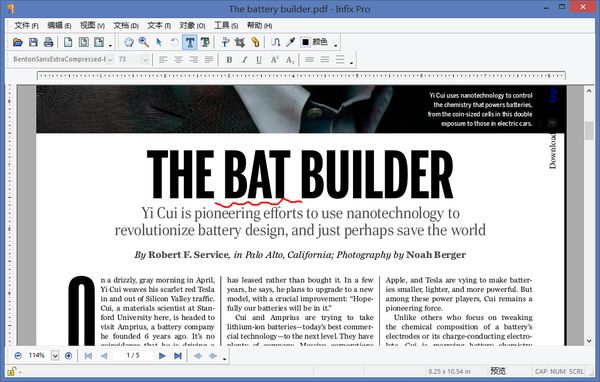Expand the color toolbar overflow arrow

[336, 46]
